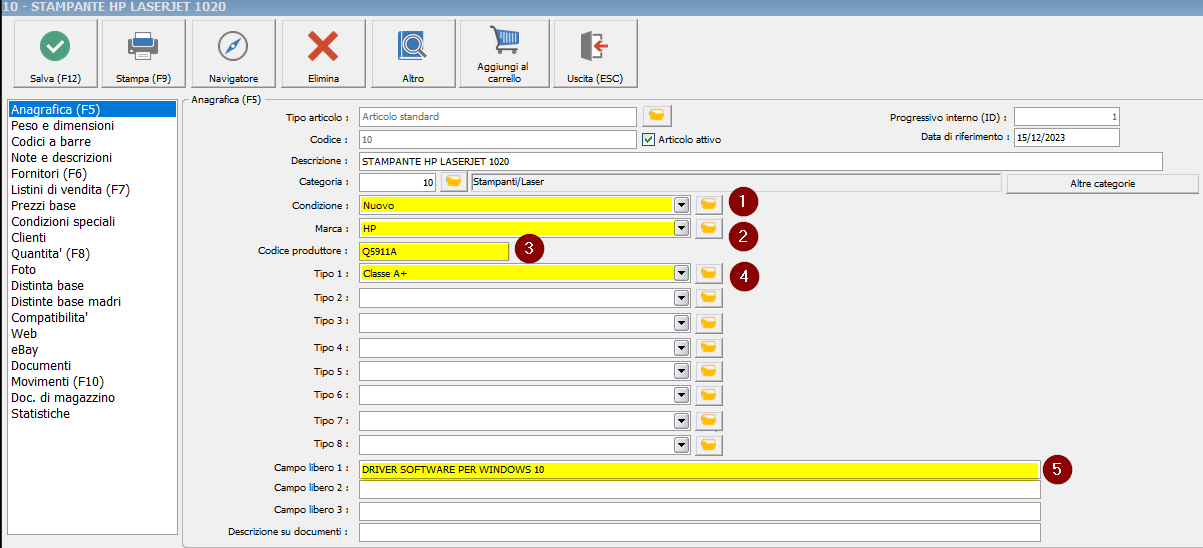
Task: Open folder lookup next to Tipo articolo
Action: [658, 116]
